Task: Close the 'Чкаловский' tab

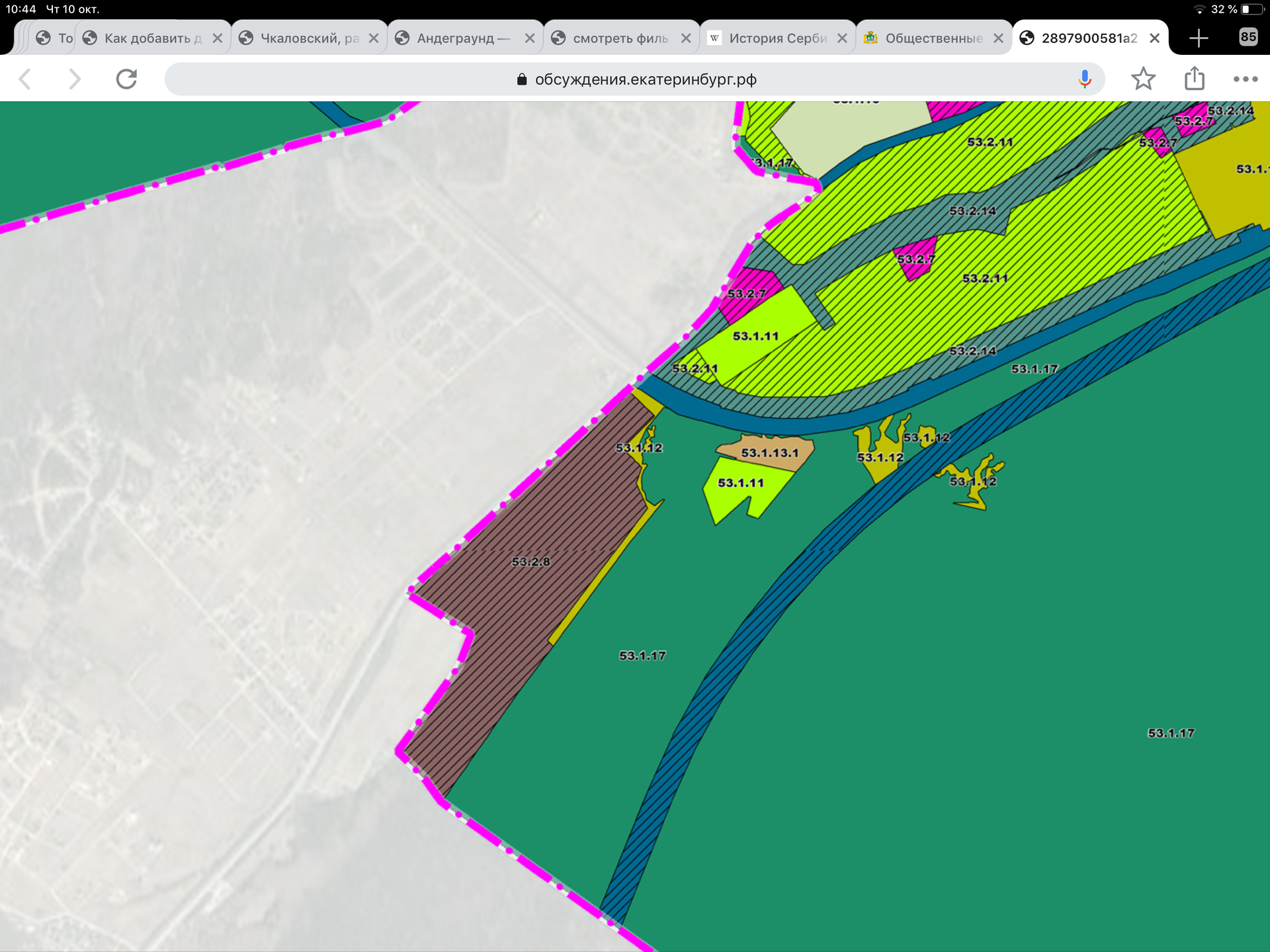Action: tap(374, 38)
